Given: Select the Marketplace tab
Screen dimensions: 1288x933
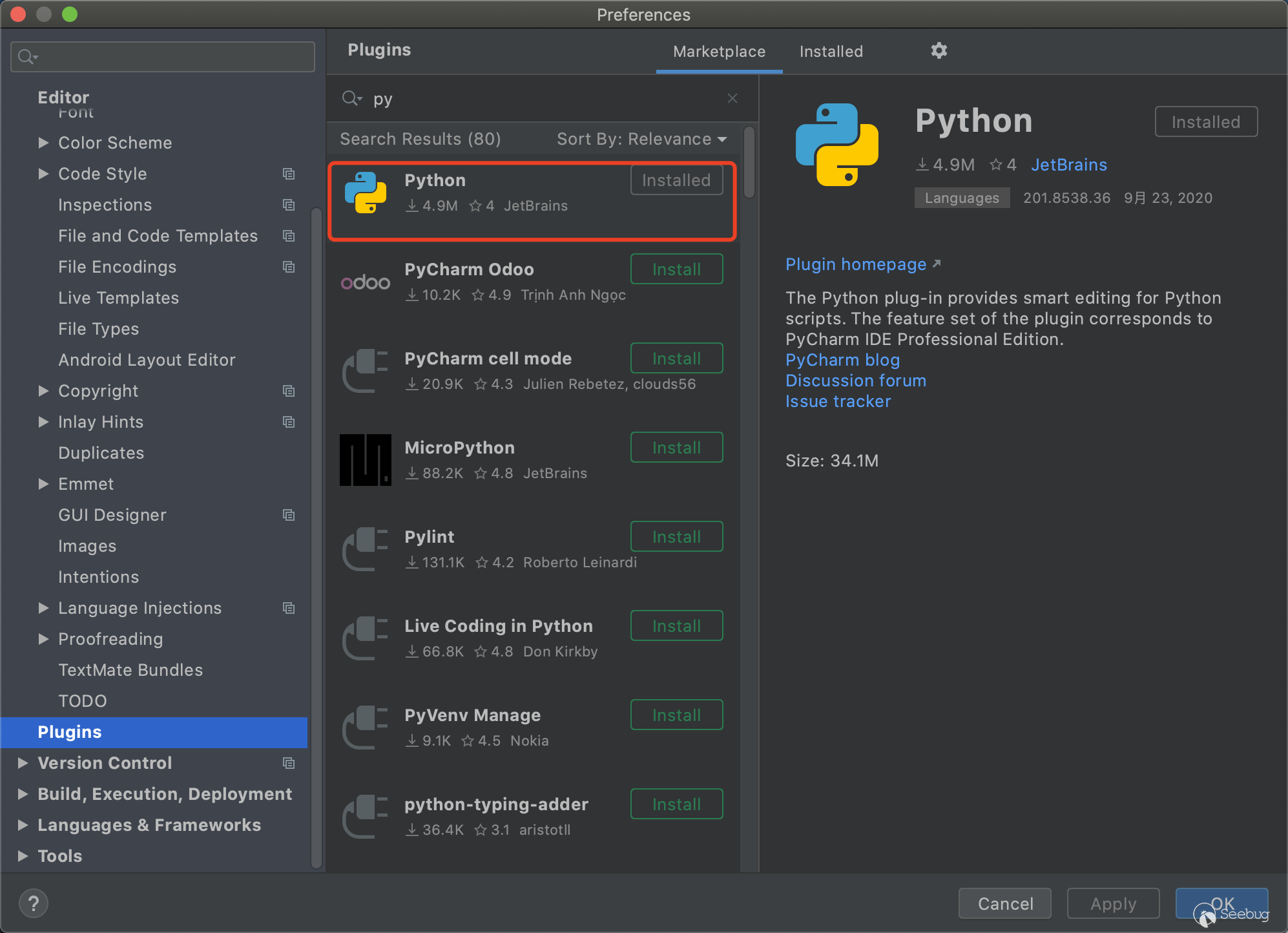Looking at the screenshot, I should tap(719, 52).
